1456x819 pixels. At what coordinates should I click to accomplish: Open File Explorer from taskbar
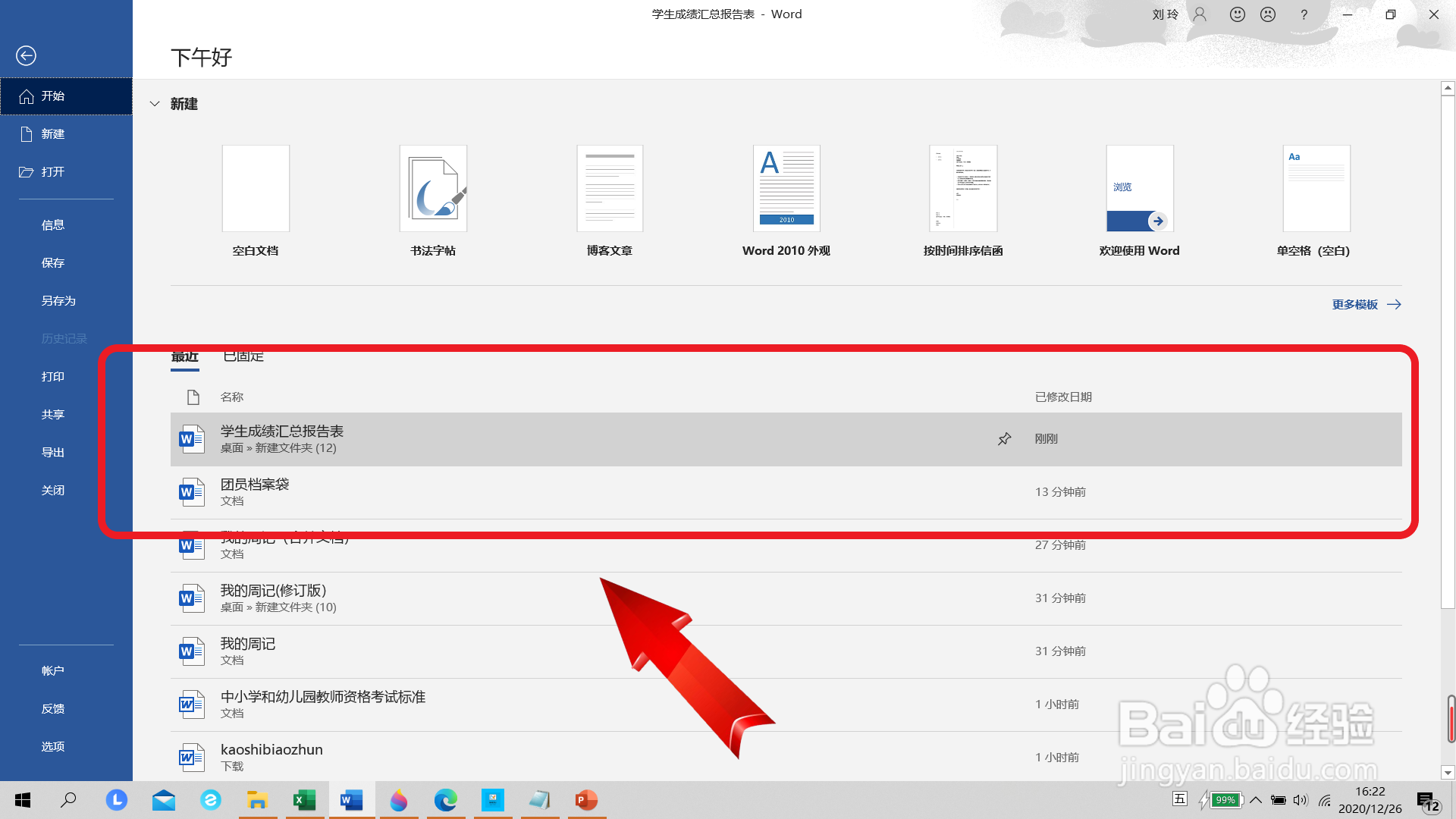pos(258,800)
